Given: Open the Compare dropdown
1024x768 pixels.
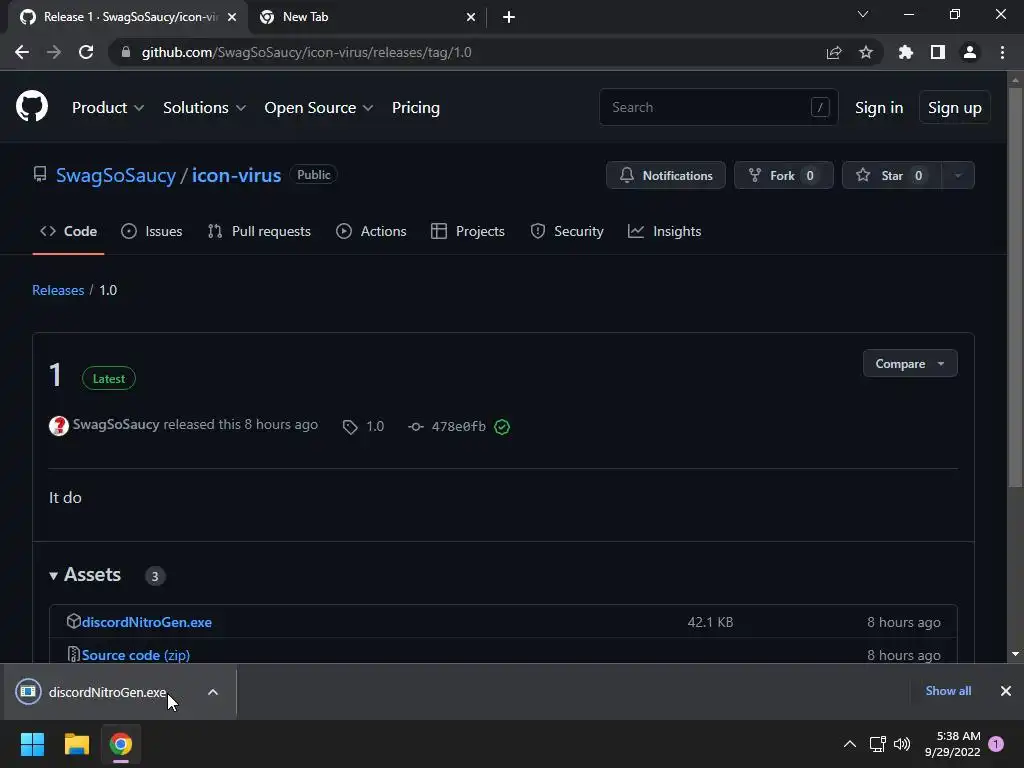Looking at the screenshot, I should [910, 364].
